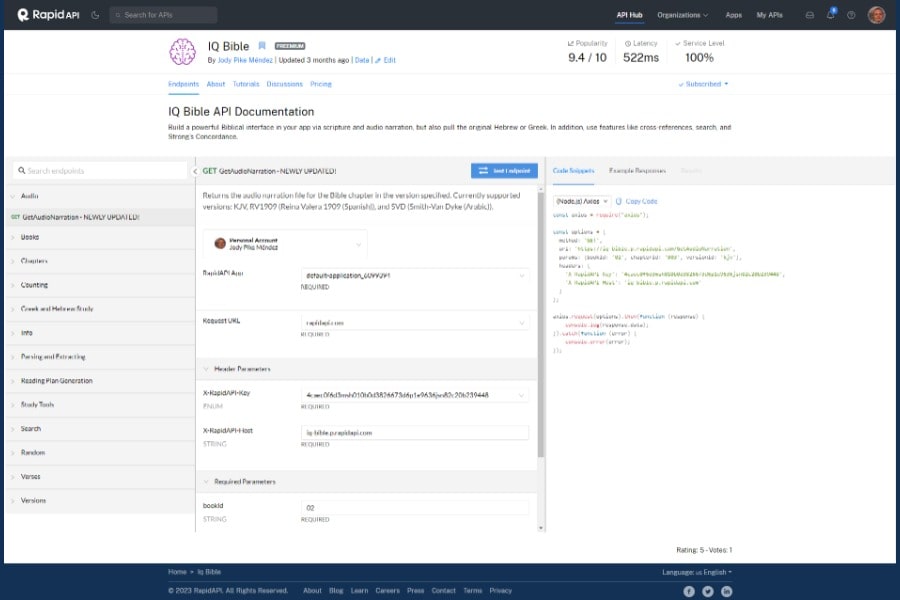The height and width of the screenshot is (600, 900).
Task: Switch to the Tutorials tab
Action: pyautogui.click(x=246, y=84)
